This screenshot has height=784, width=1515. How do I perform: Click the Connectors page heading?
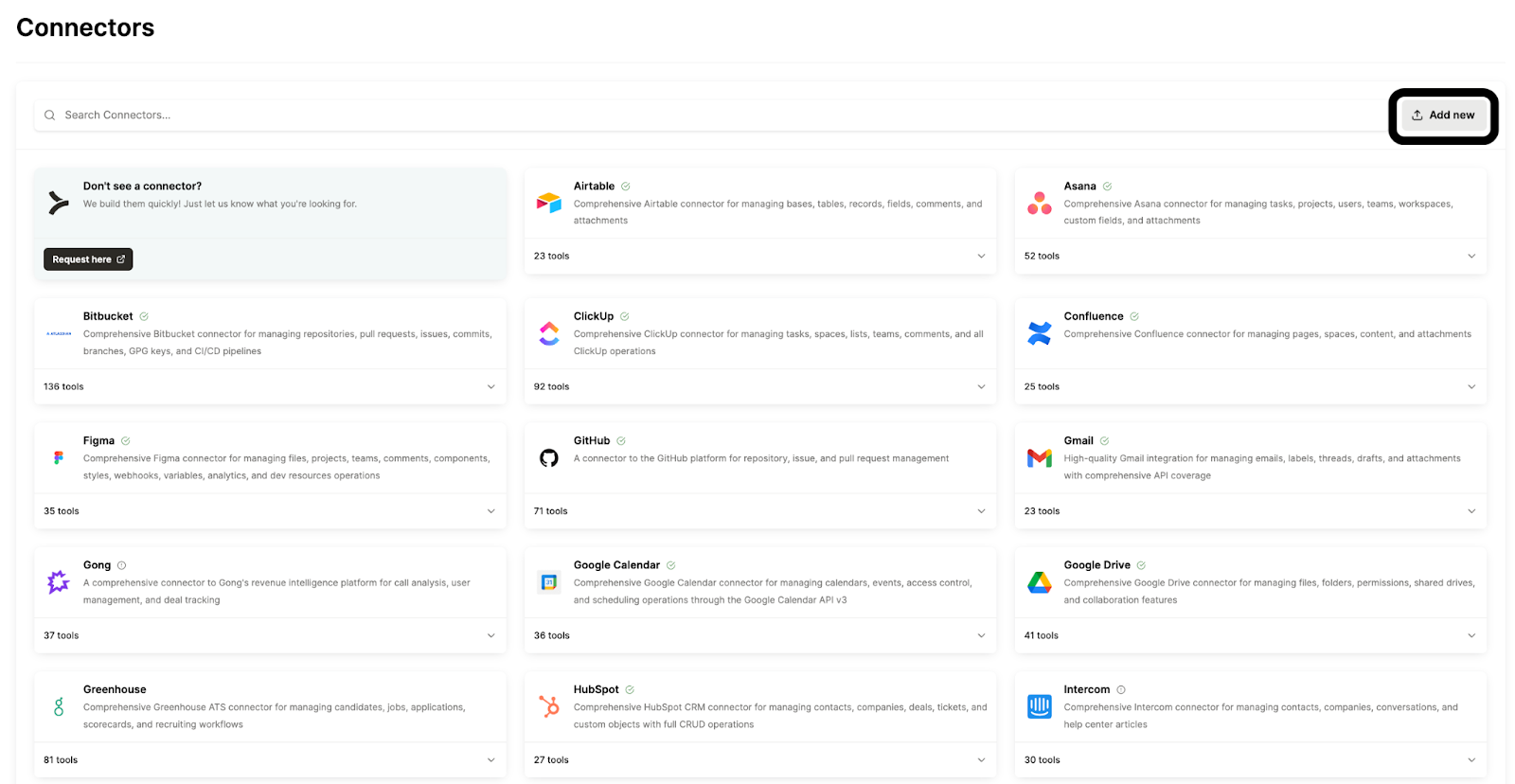tap(85, 27)
